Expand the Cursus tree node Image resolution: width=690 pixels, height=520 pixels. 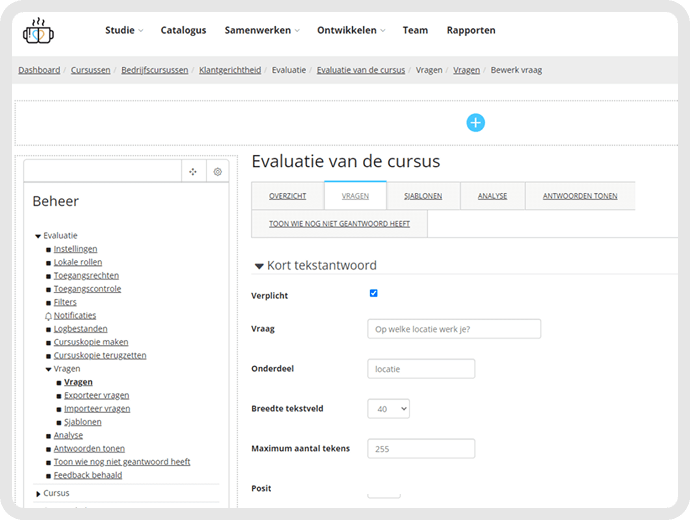pos(38,494)
